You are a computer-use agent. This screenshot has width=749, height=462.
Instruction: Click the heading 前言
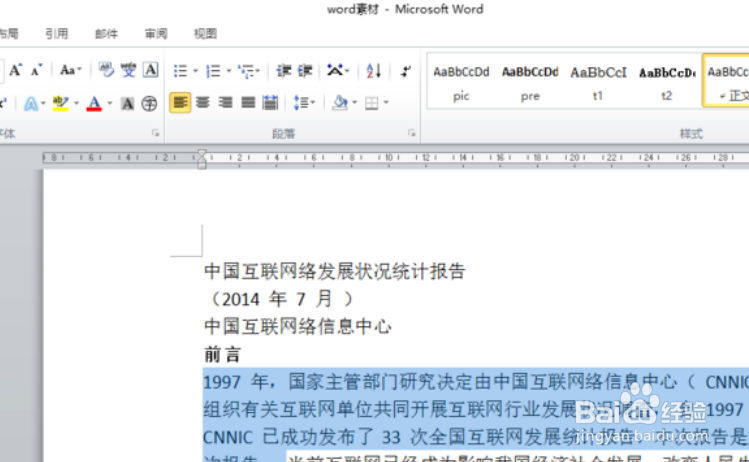[223, 355]
